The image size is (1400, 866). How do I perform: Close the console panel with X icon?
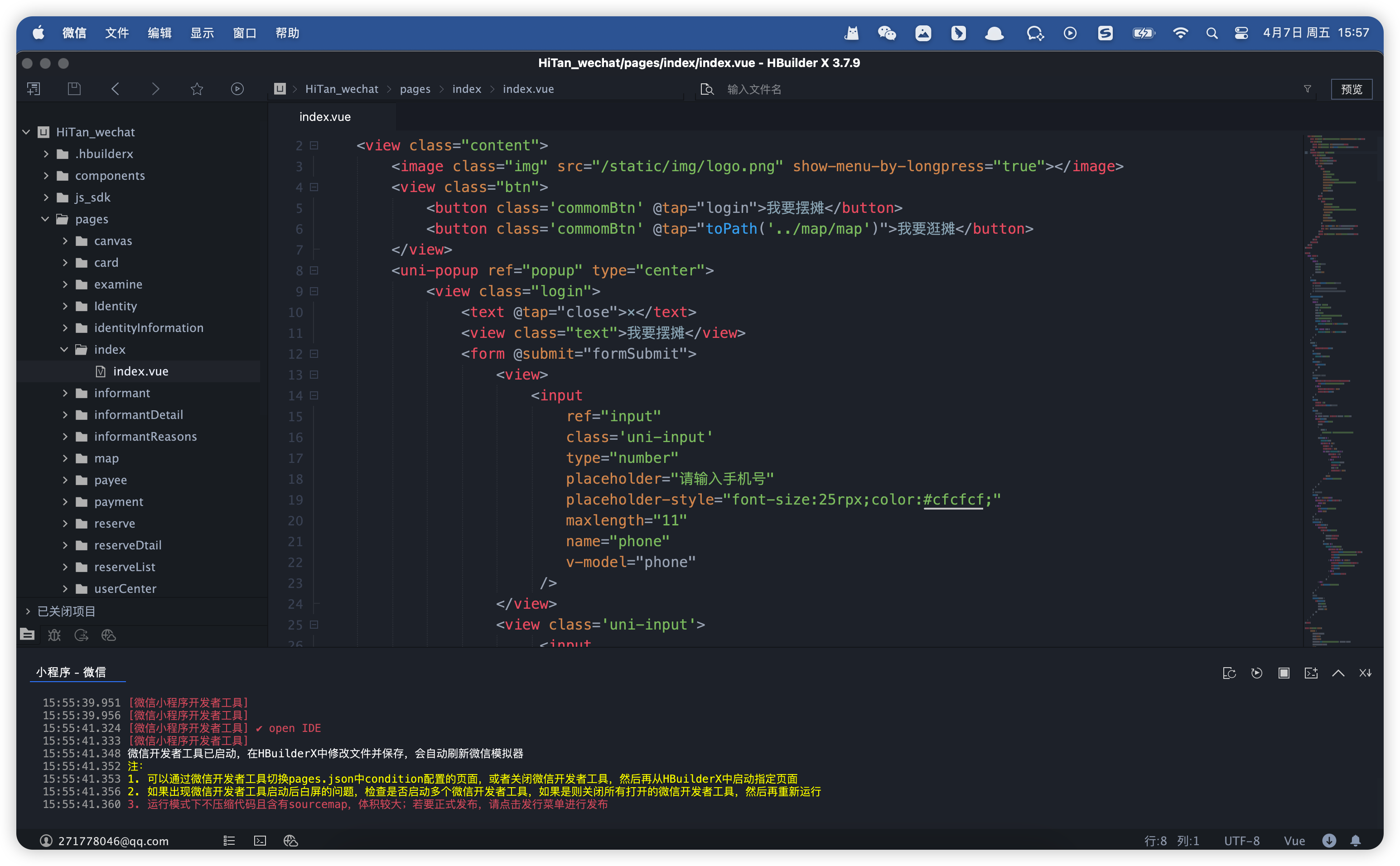click(x=1366, y=673)
